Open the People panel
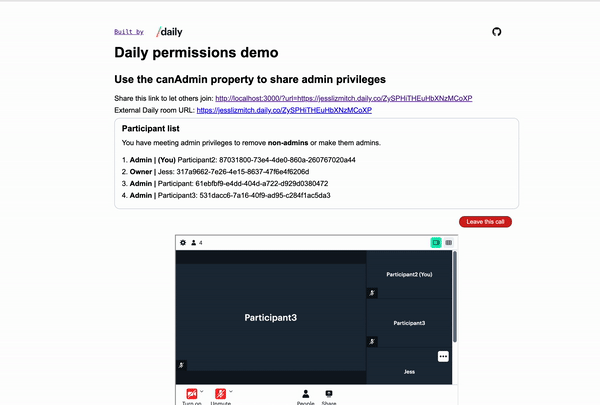 [305, 397]
